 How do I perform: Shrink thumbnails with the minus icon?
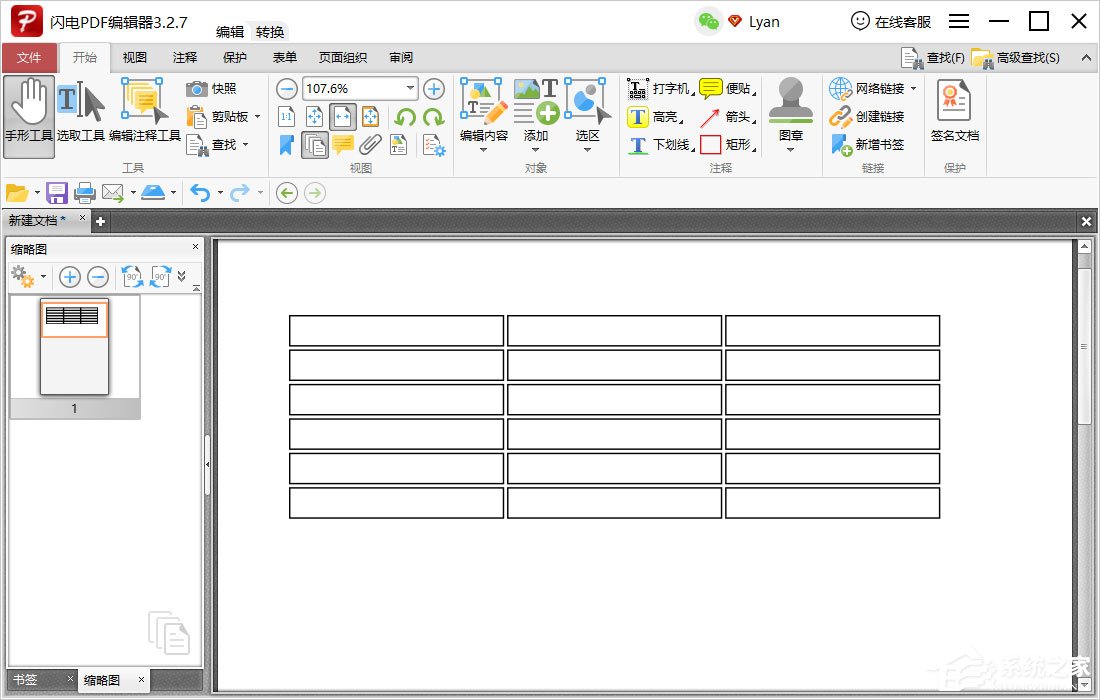click(x=98, y=277)
